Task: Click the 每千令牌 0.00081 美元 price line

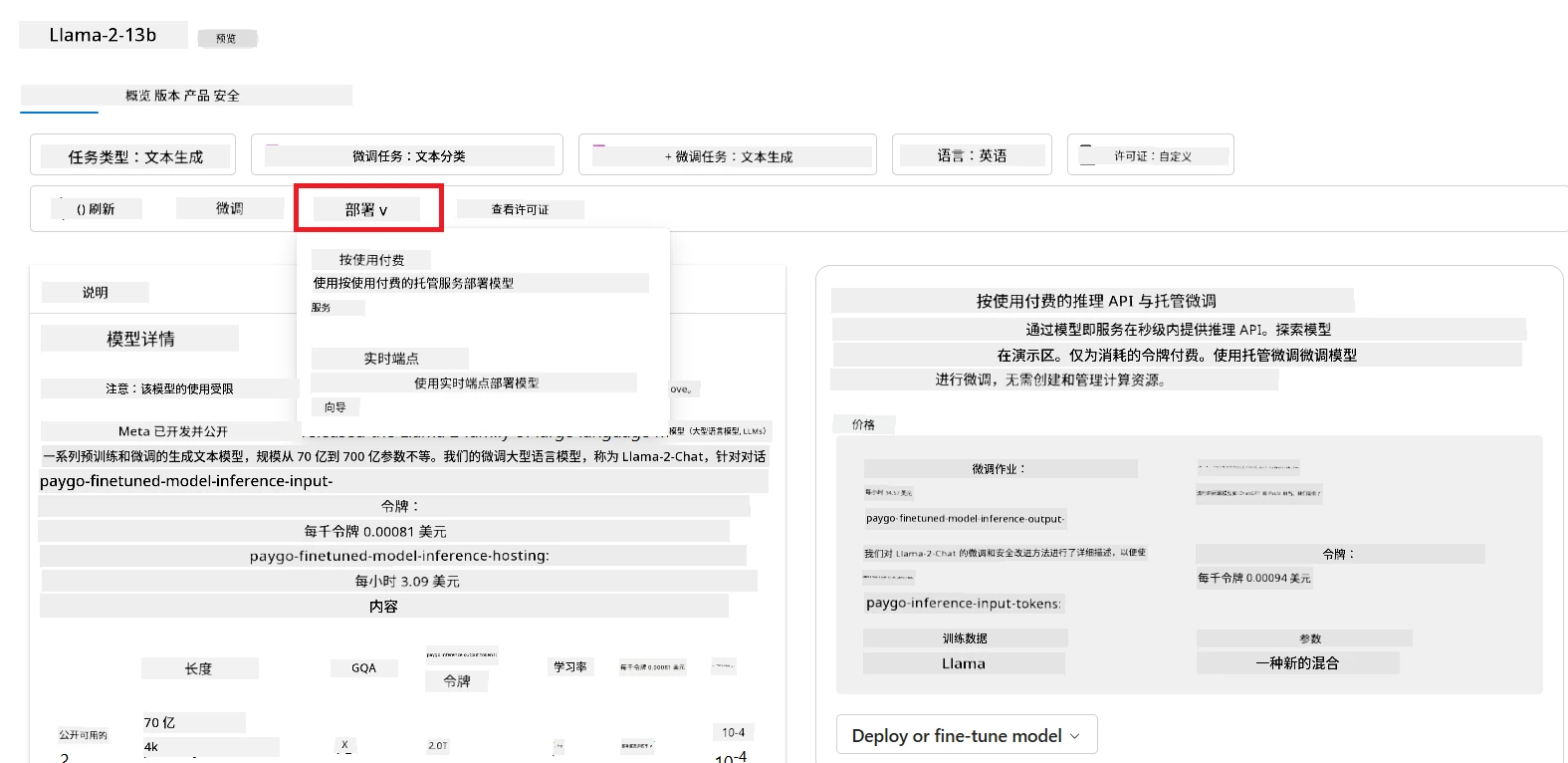Action: (375, 531)
